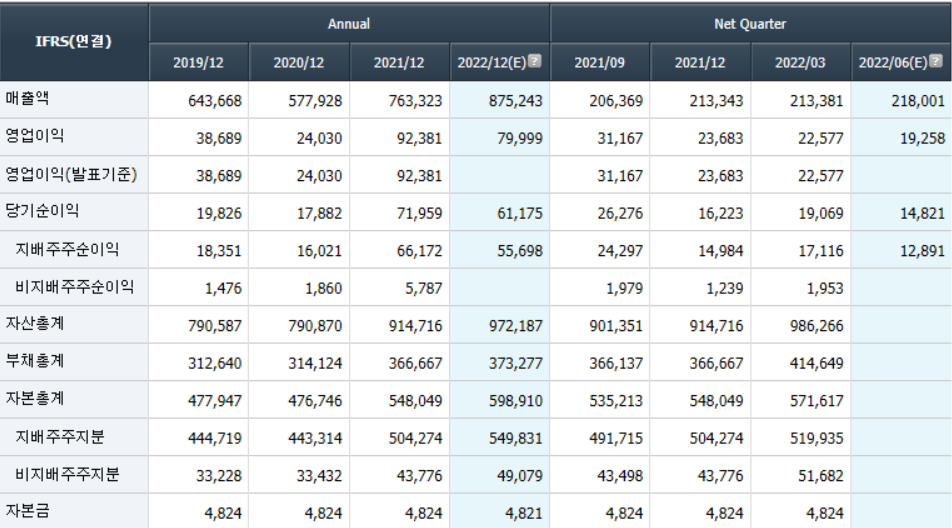Select the Net Quarter header group
This screenshot has height=528, width=952.
click(x=750, y=24)
